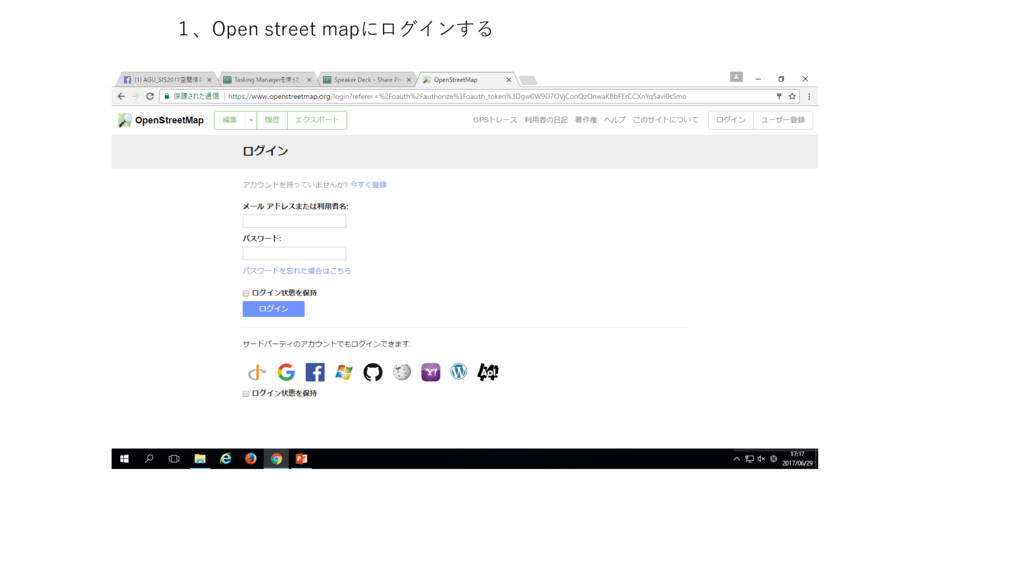1024x576 pixels.
Task: Tick keep-login checkbox below third-party icons
Action: pos(246,394)
